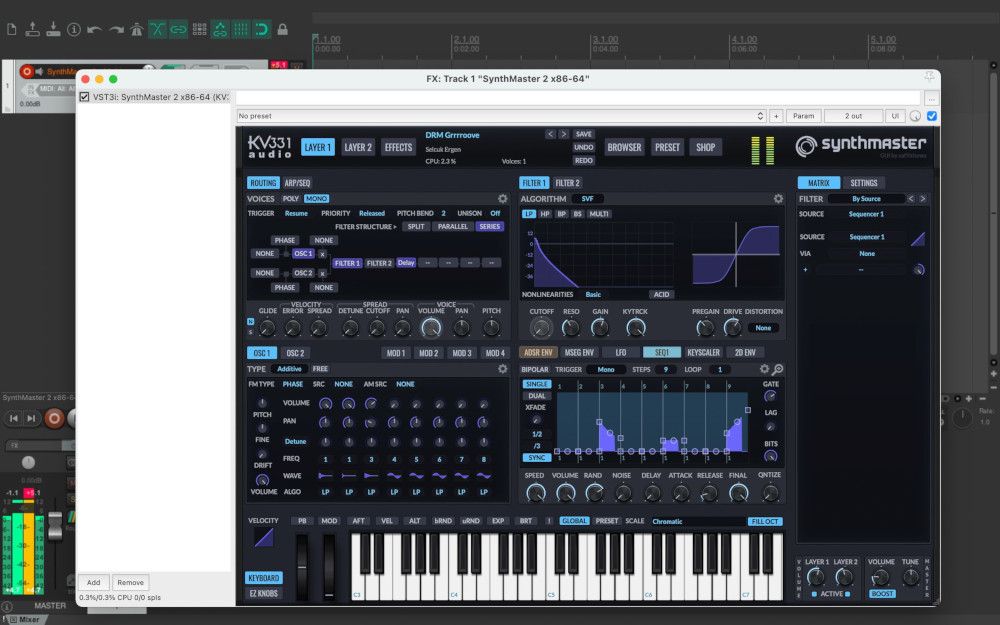Image resolution: width=1000 pixels, height=625 pixels.
Task: Toggle the metronome icon in REAPER toolbar
Action: [136, 29]
